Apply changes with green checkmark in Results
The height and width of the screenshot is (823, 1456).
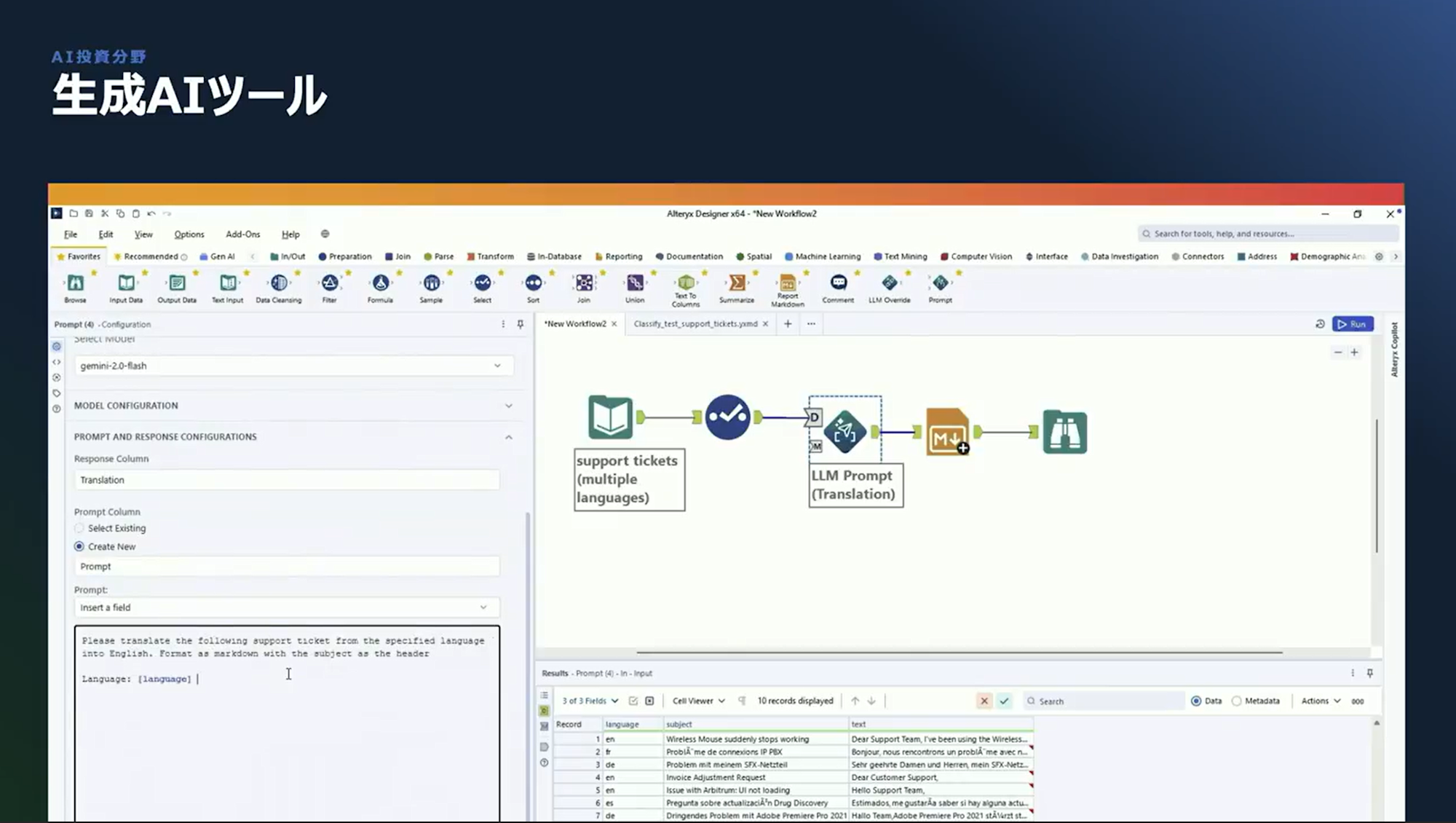pos(1004,701)
